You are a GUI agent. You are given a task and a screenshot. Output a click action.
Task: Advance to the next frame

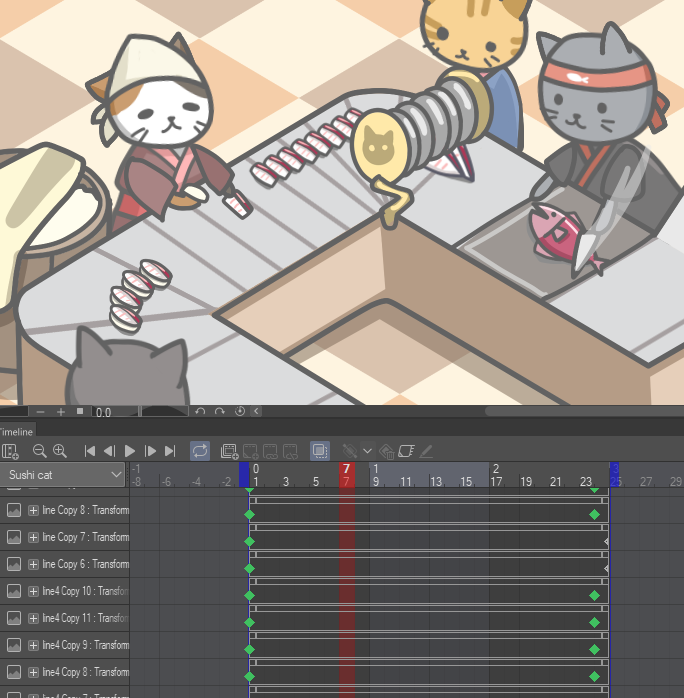point(150,451)
